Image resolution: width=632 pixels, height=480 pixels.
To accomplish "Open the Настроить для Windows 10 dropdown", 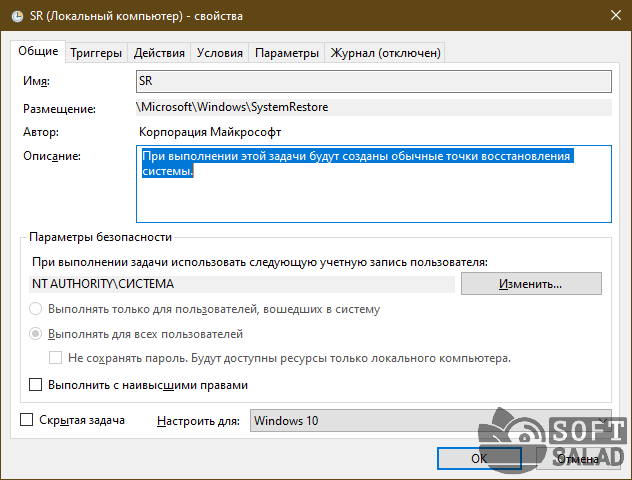I will (430, 421).
